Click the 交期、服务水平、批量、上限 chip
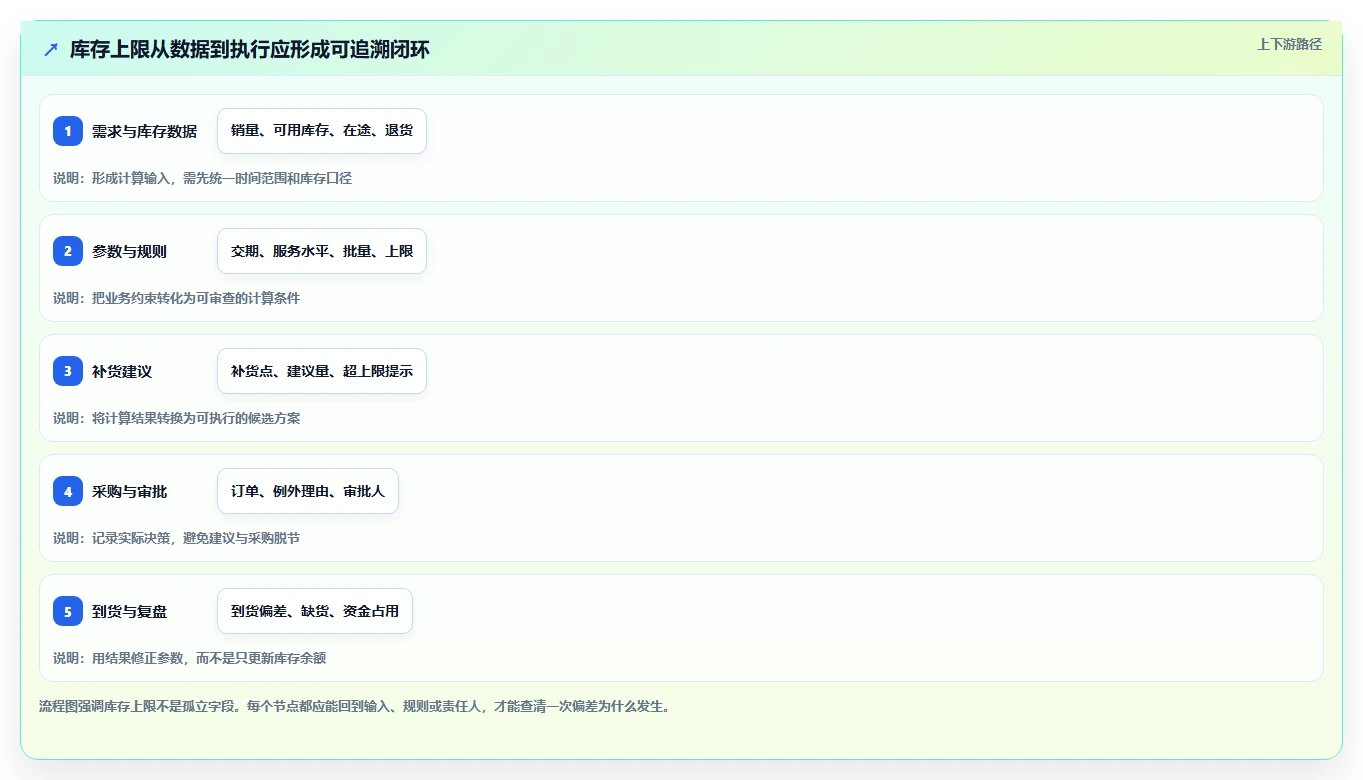 (x=322, y=251)
